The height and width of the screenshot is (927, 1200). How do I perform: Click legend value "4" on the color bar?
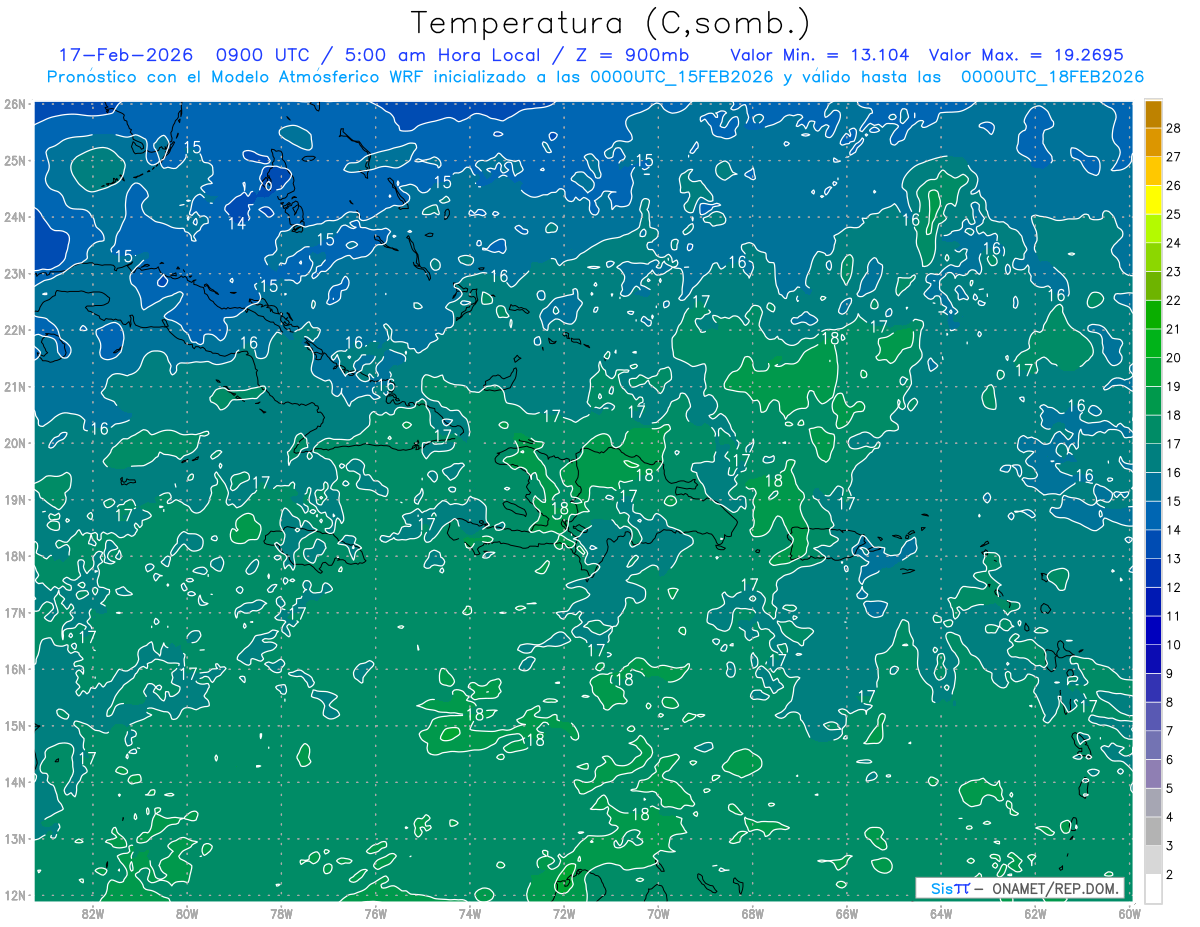[1171, 816]
